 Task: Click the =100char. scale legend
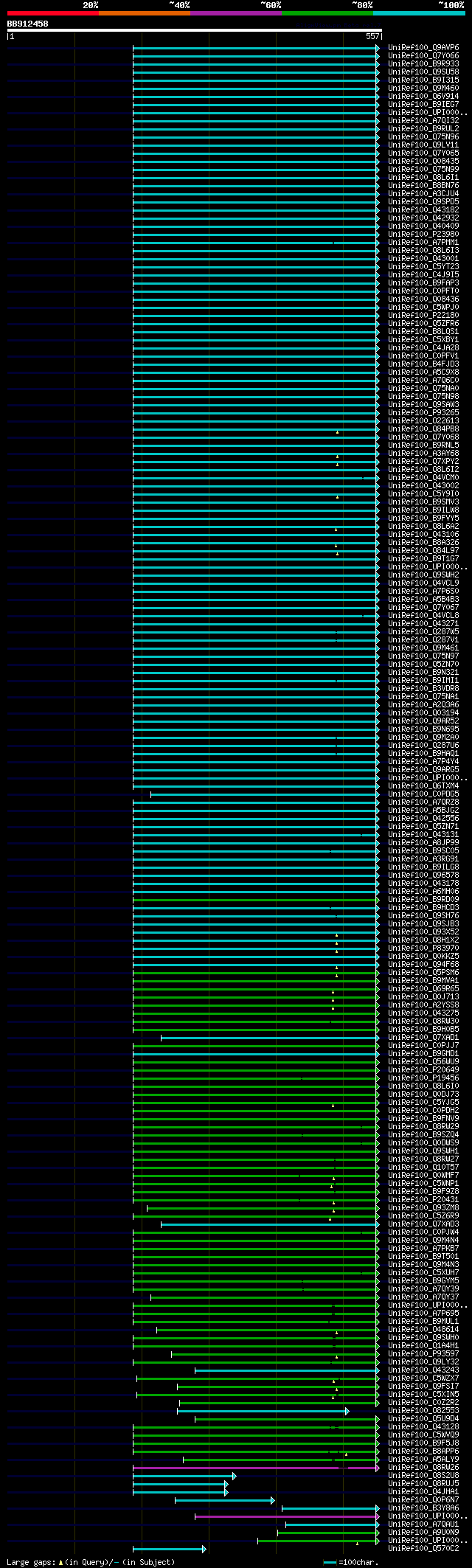point(351,1562)
